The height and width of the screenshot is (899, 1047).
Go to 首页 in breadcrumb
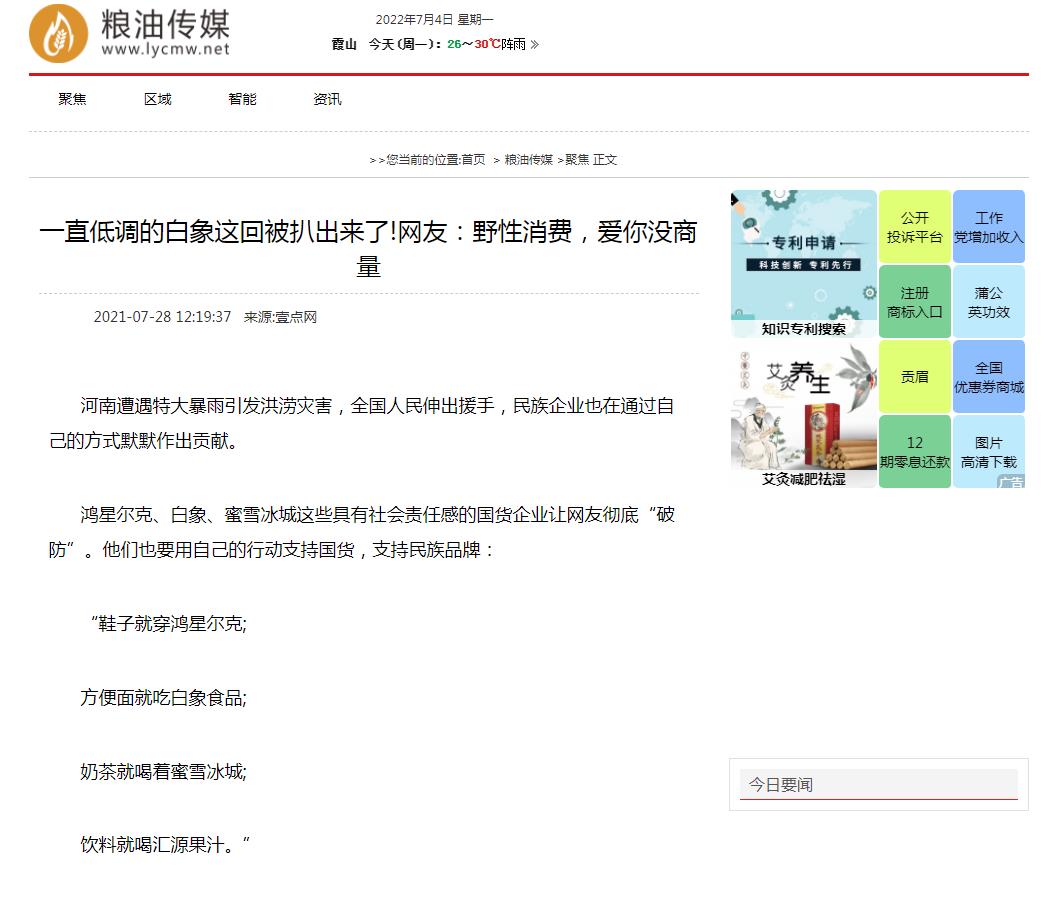click(x=473, y=160)
